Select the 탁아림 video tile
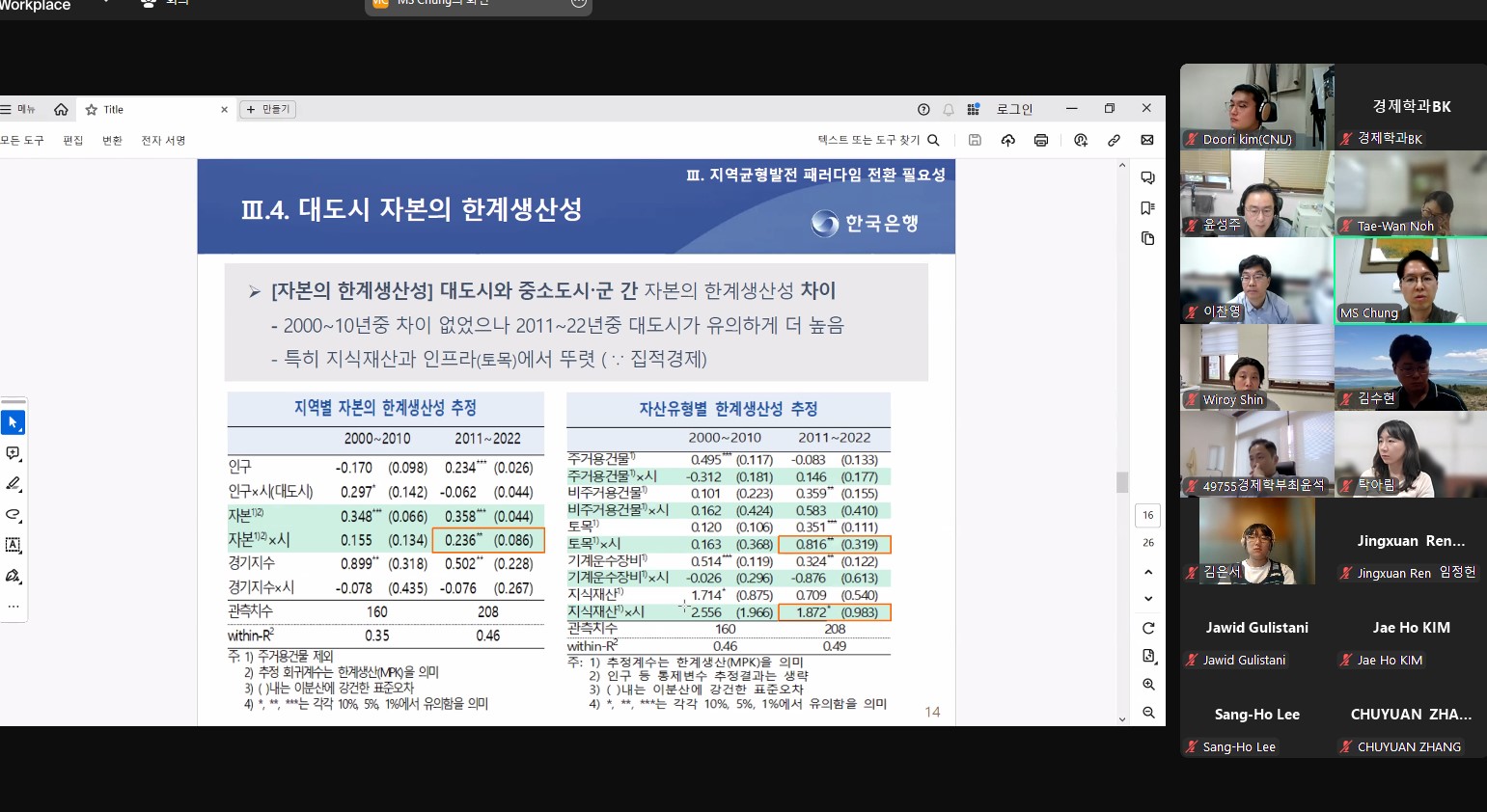 pos(1411,454)
